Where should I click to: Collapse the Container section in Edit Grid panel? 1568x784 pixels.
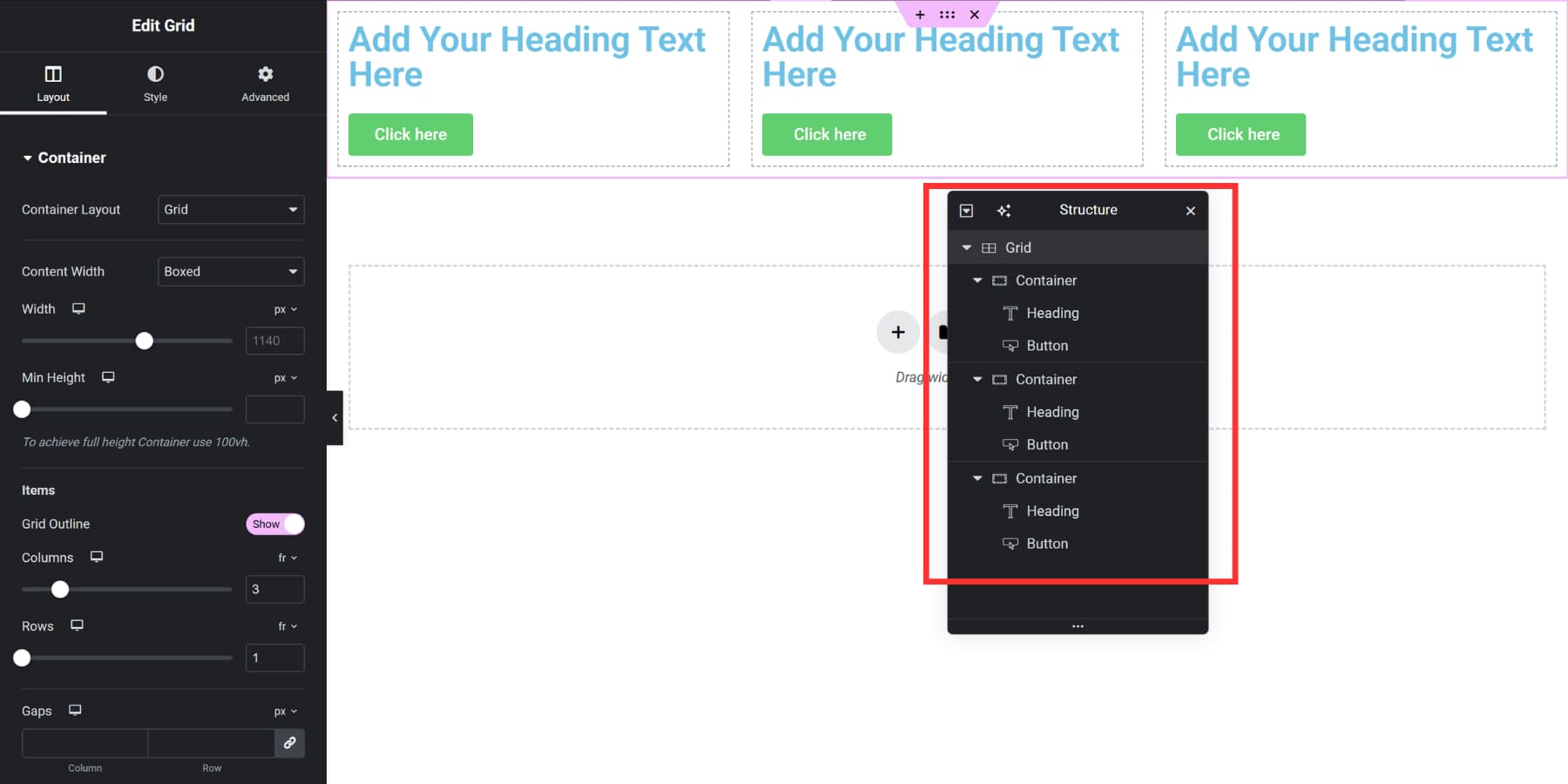27,158
